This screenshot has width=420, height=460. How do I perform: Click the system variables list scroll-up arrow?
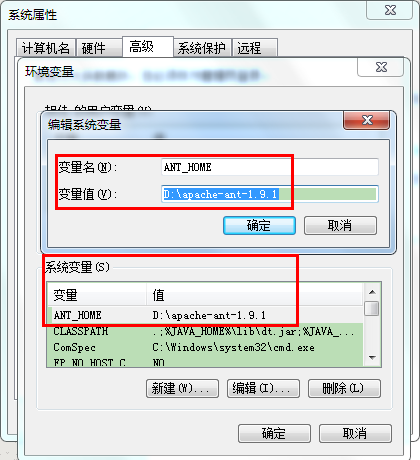(372, 292)
